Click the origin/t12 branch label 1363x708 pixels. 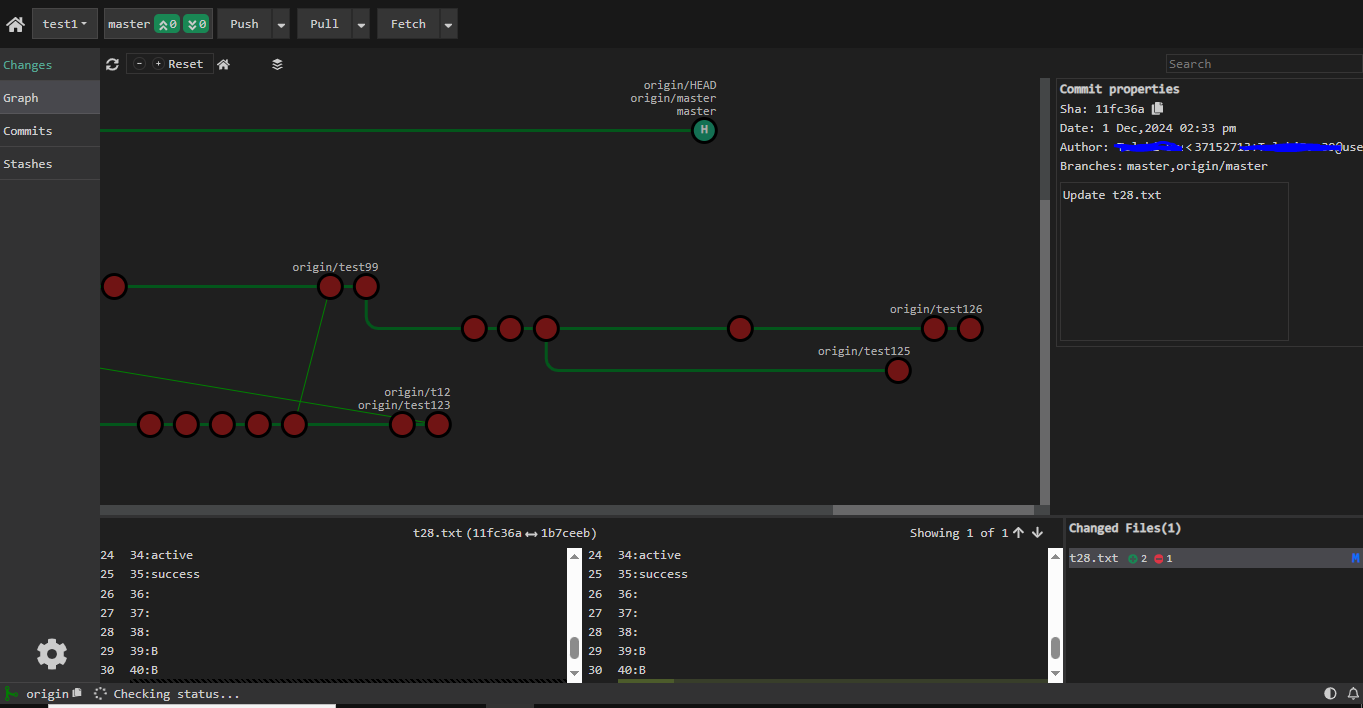417,392
